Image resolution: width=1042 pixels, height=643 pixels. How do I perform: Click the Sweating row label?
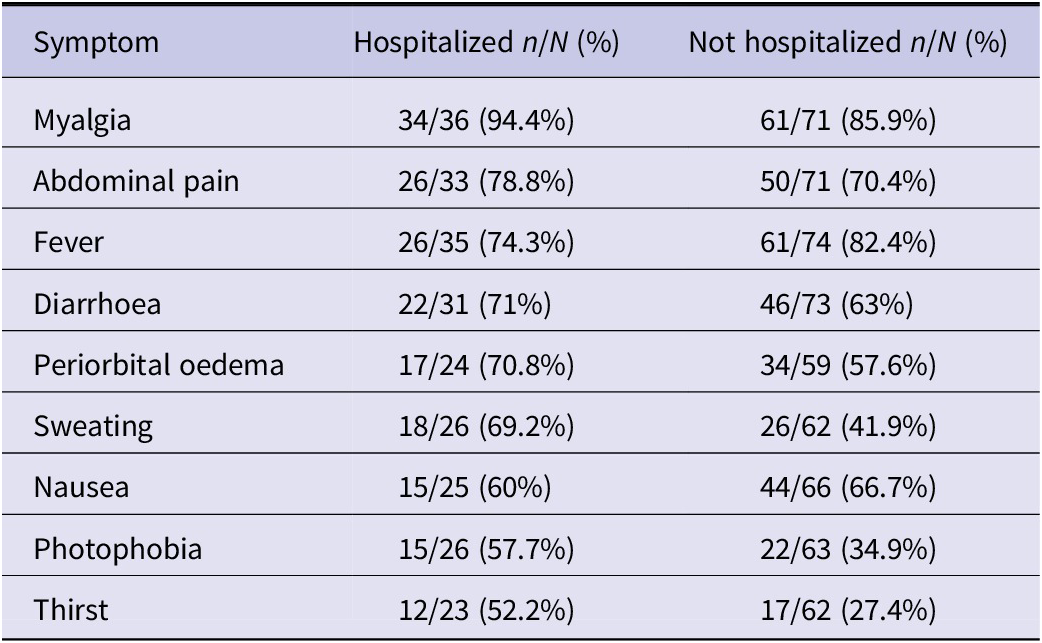[x=93, y=427]
